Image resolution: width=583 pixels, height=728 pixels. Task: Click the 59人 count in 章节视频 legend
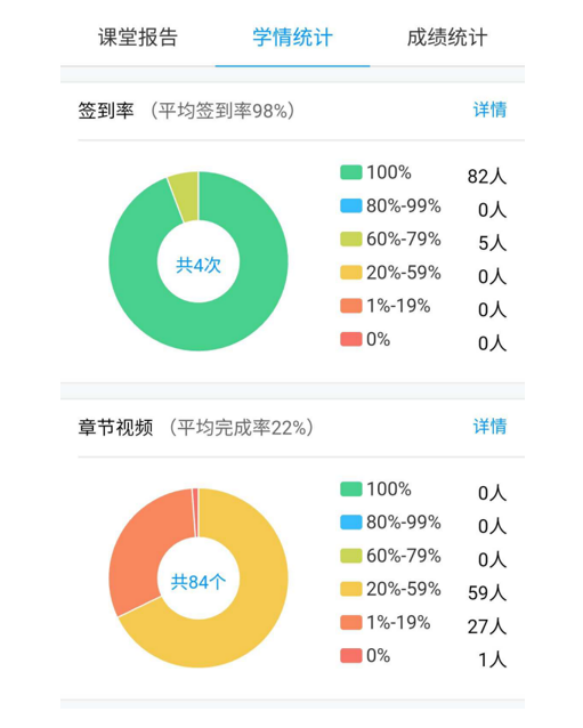486,593
